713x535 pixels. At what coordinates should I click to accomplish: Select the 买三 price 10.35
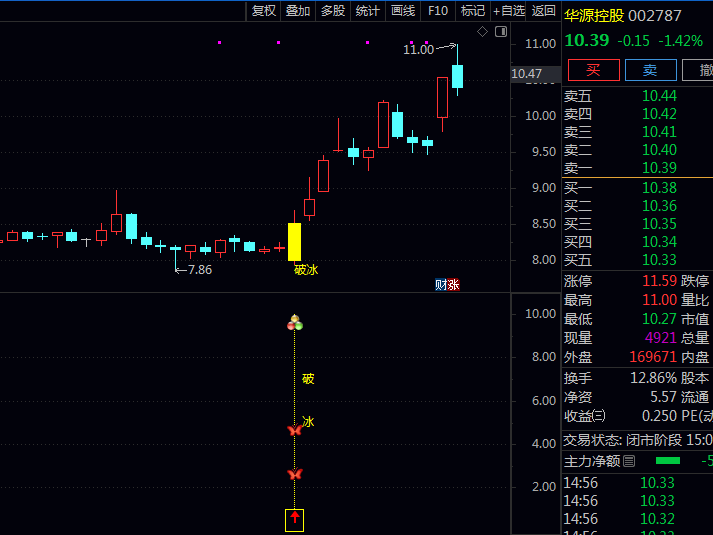pyautogui.click(x=659, y=224)
